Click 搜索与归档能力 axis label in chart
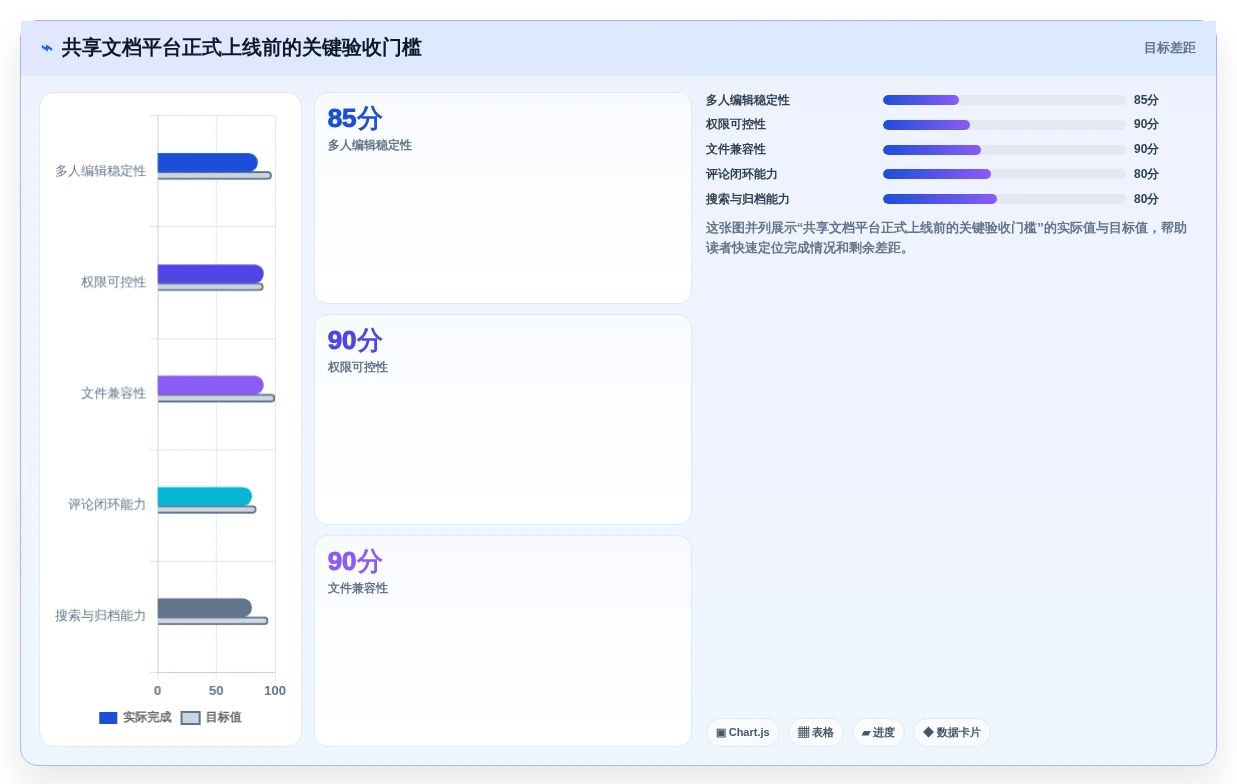1237x784 pixels. click(100, 615)
